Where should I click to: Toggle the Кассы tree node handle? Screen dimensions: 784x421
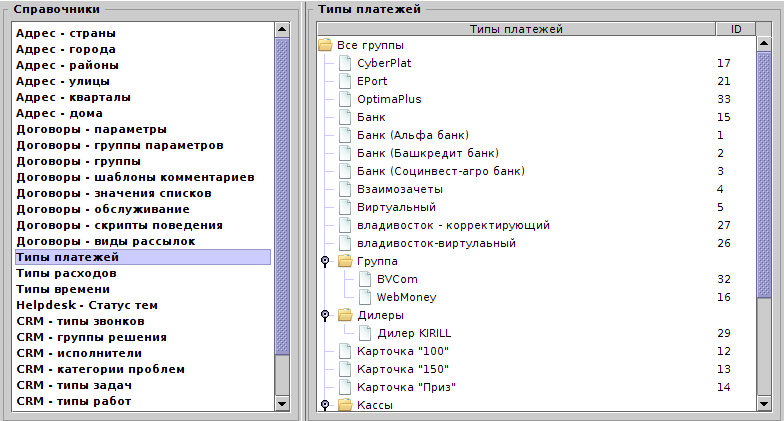point(325,405)
